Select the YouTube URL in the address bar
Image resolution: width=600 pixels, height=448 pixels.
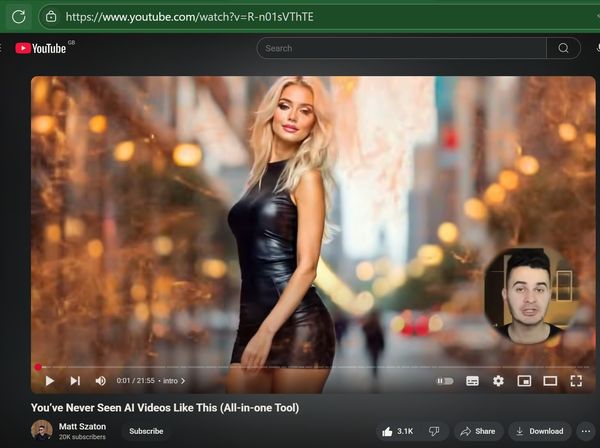point(189,17)
